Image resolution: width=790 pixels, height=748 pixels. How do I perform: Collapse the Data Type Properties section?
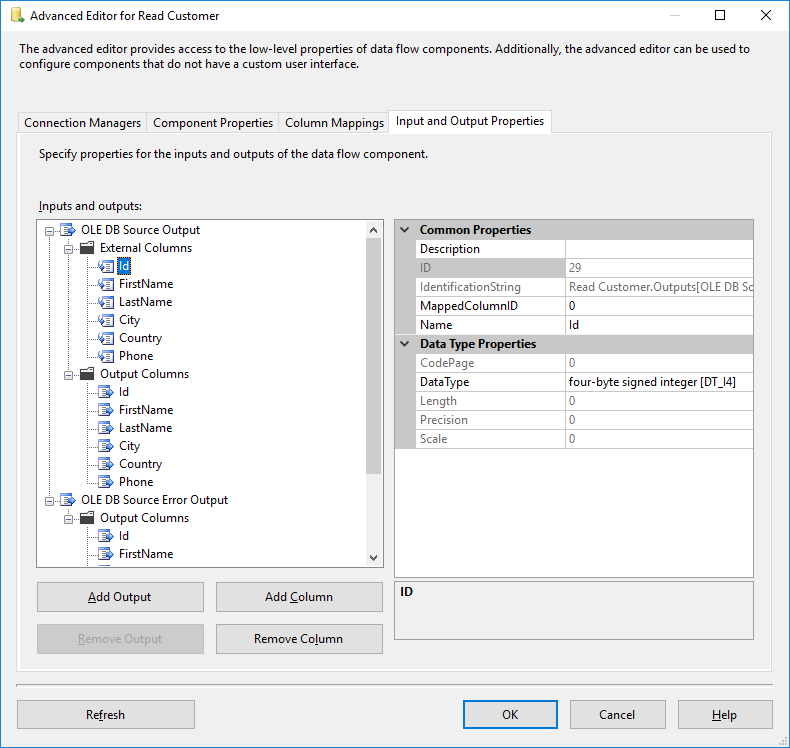click(405, 344)
